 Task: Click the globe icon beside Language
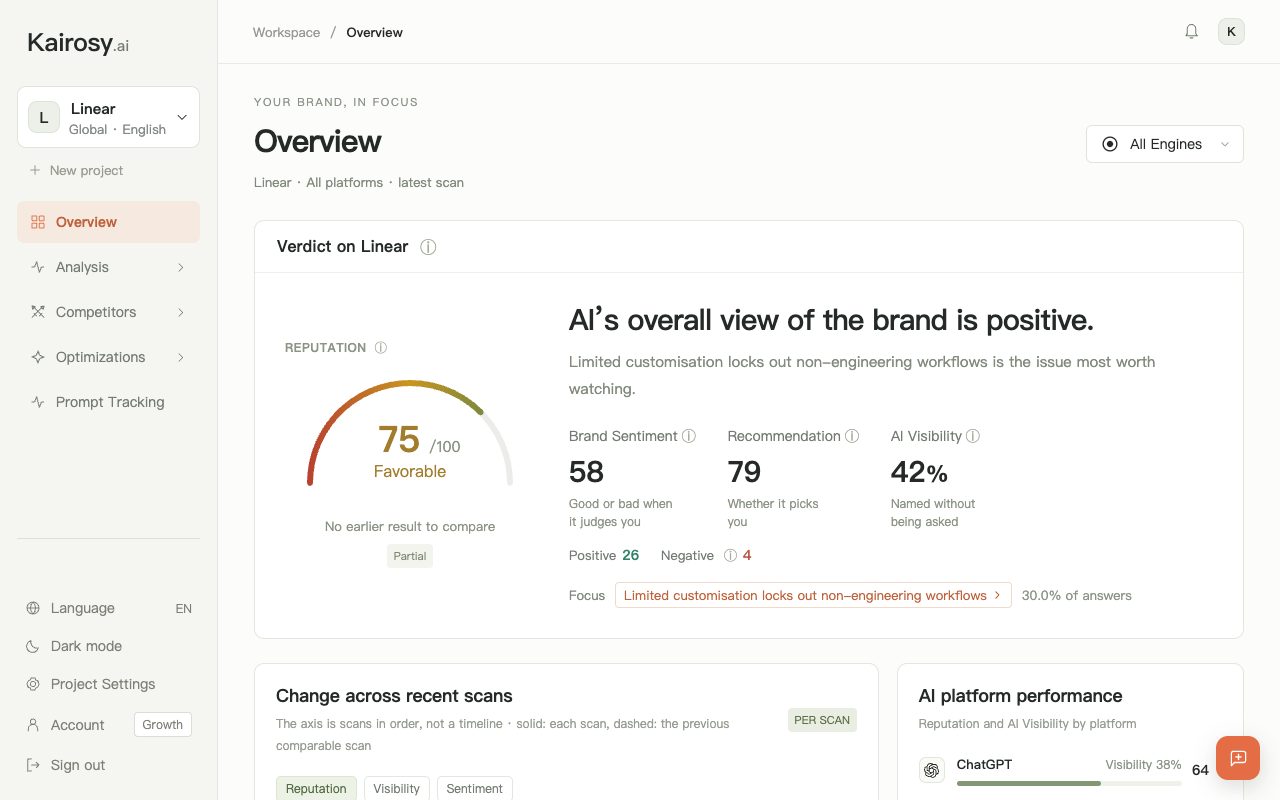click(33, 608)
